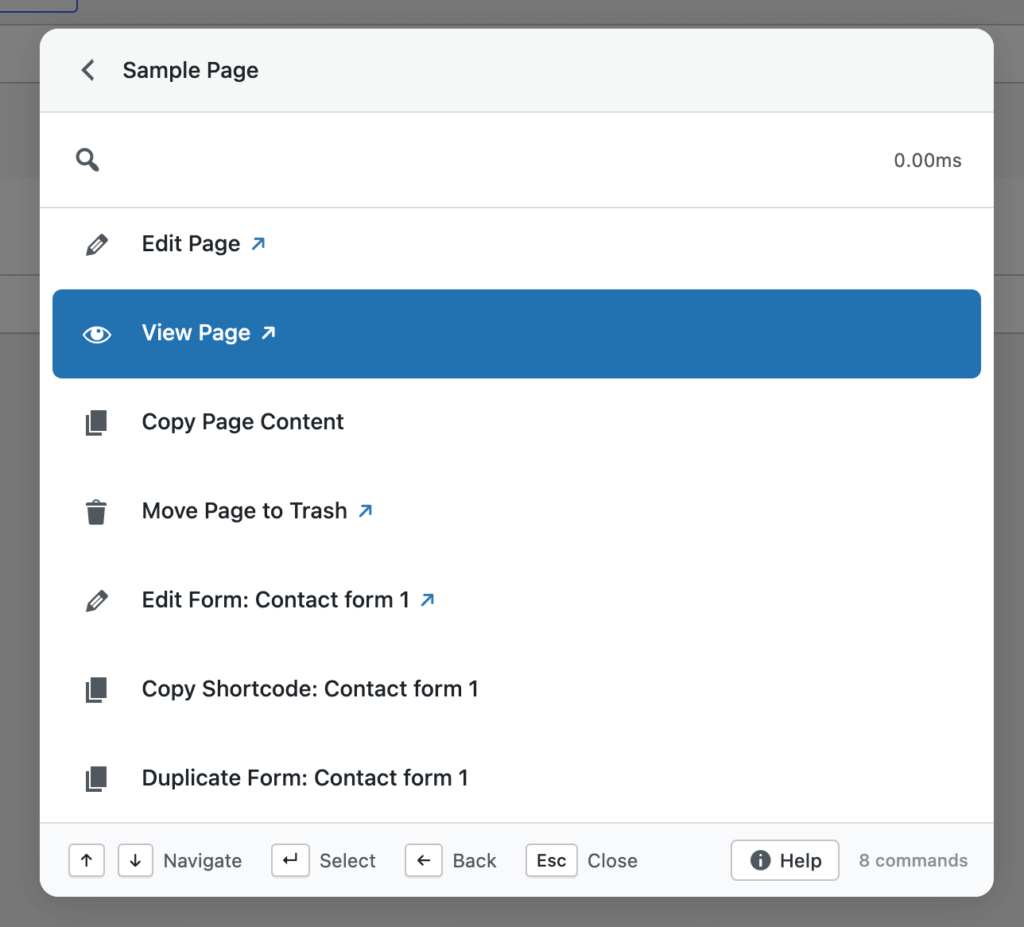The height and width of the screenshot is (927, 1024).
Task: Click the 0.00ms timing indicator
Action: coord(926,159)
